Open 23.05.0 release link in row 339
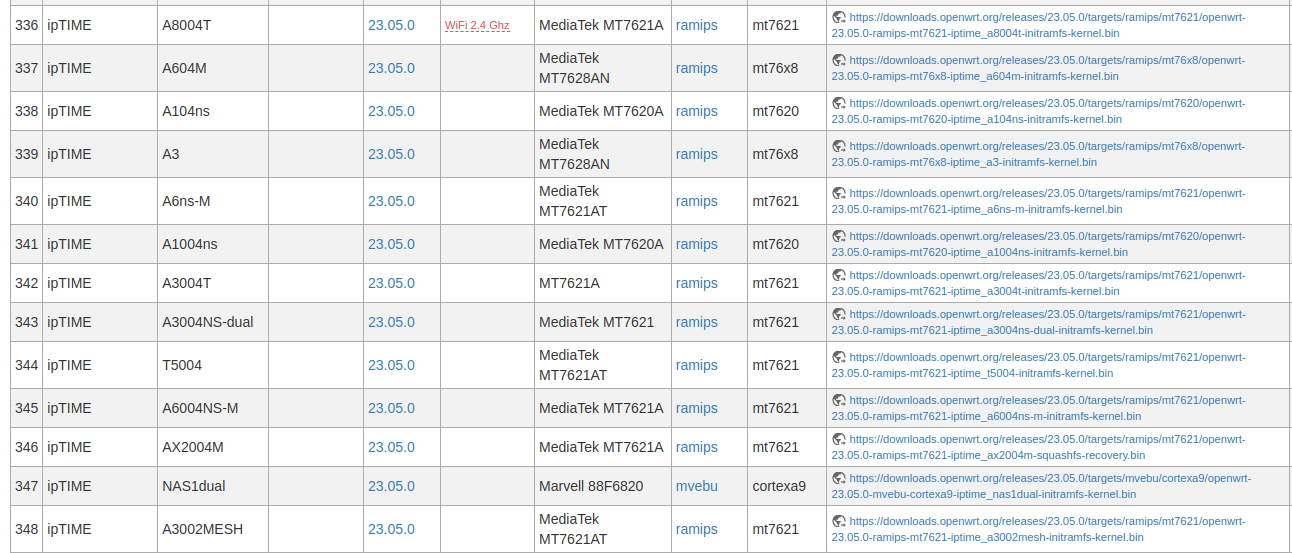The height and width of the screenshot is (553, 1292). pos(391,154)
